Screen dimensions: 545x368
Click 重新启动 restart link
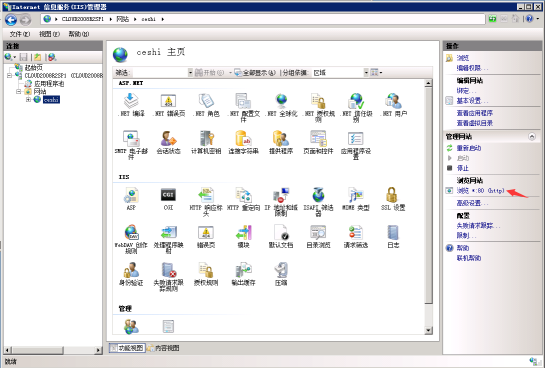coord(469,148)
